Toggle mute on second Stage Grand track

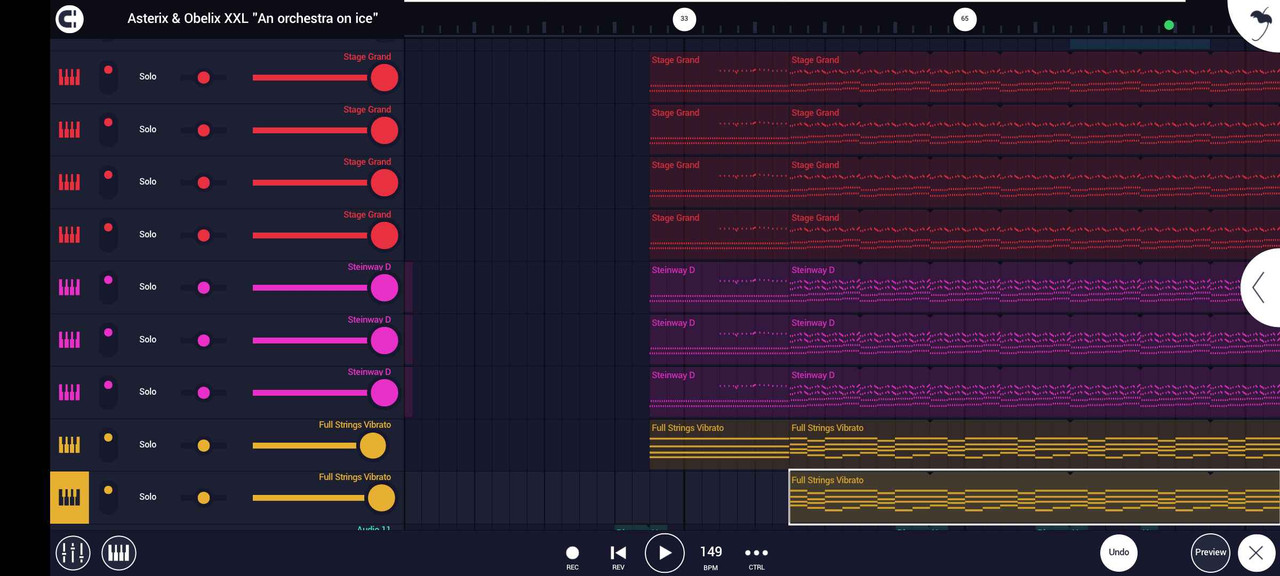pyautogui.click(x=108, y=129)
